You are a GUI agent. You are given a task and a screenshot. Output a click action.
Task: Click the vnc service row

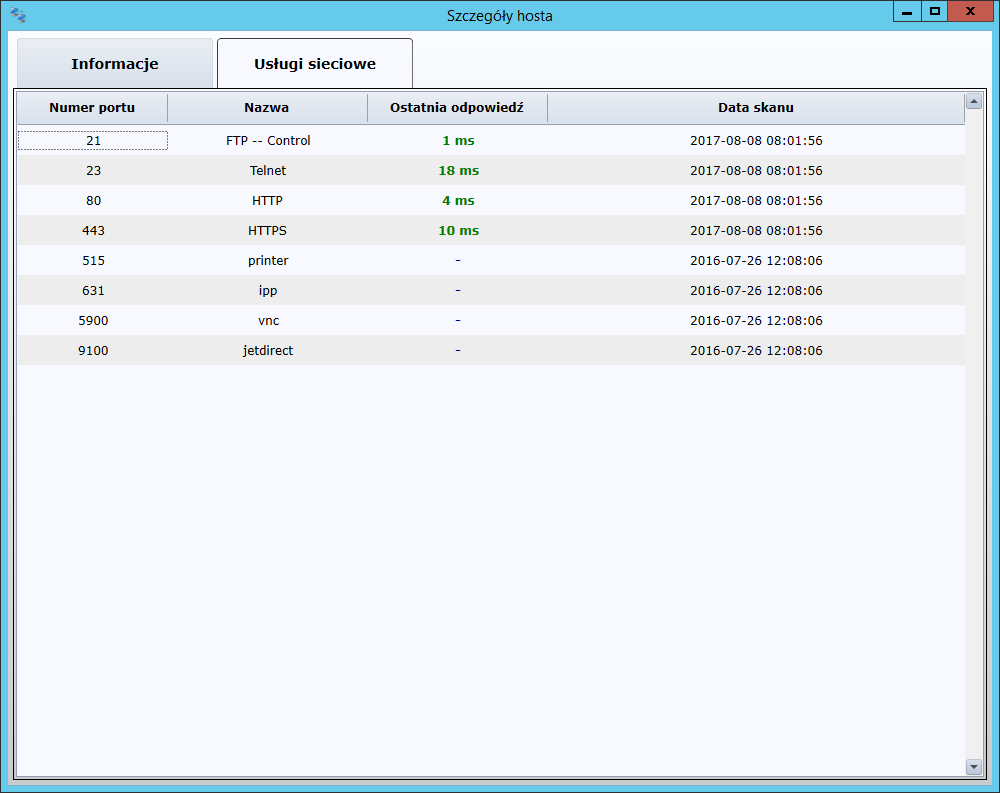click(x=268, y=321)
